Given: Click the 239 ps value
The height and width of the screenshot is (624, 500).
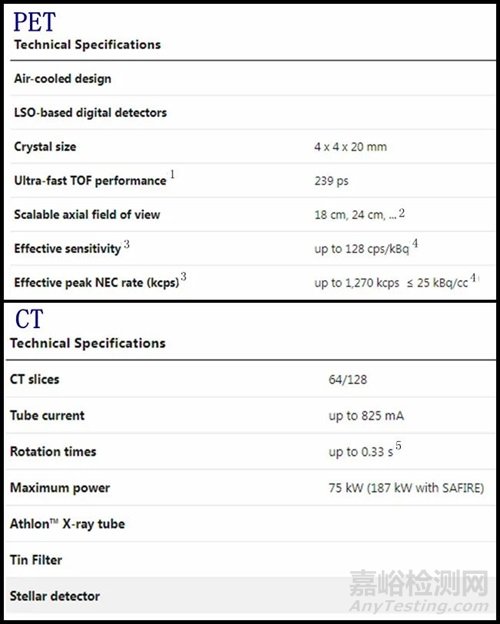Looking at the screenshot, I should coord(331,181).
